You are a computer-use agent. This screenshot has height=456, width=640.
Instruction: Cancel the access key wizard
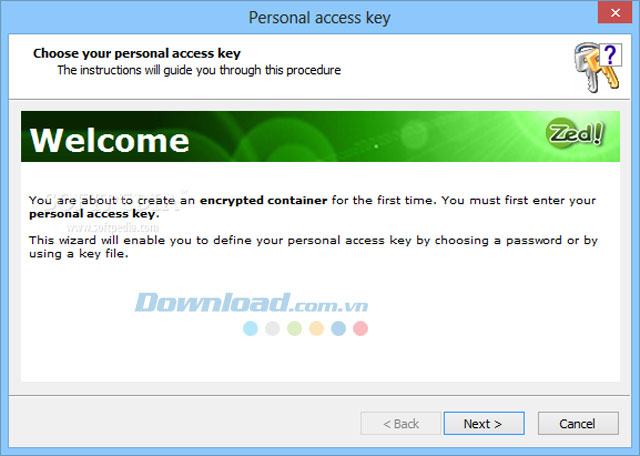tap(578, 423)
